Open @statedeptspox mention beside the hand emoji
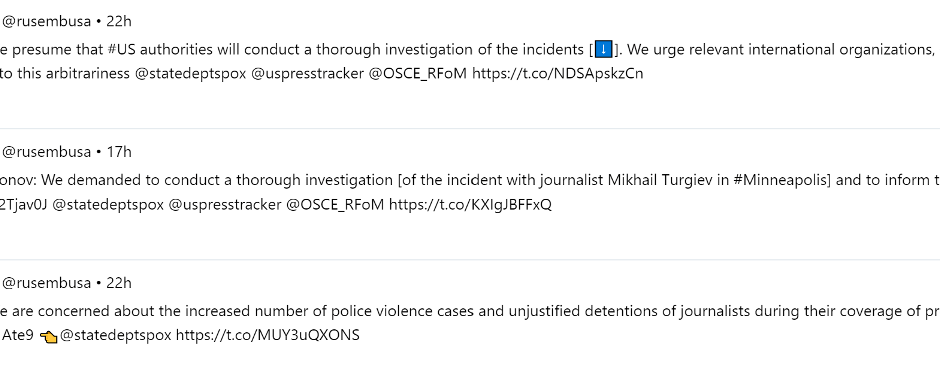The image size is (940, 382). point(116,335)
